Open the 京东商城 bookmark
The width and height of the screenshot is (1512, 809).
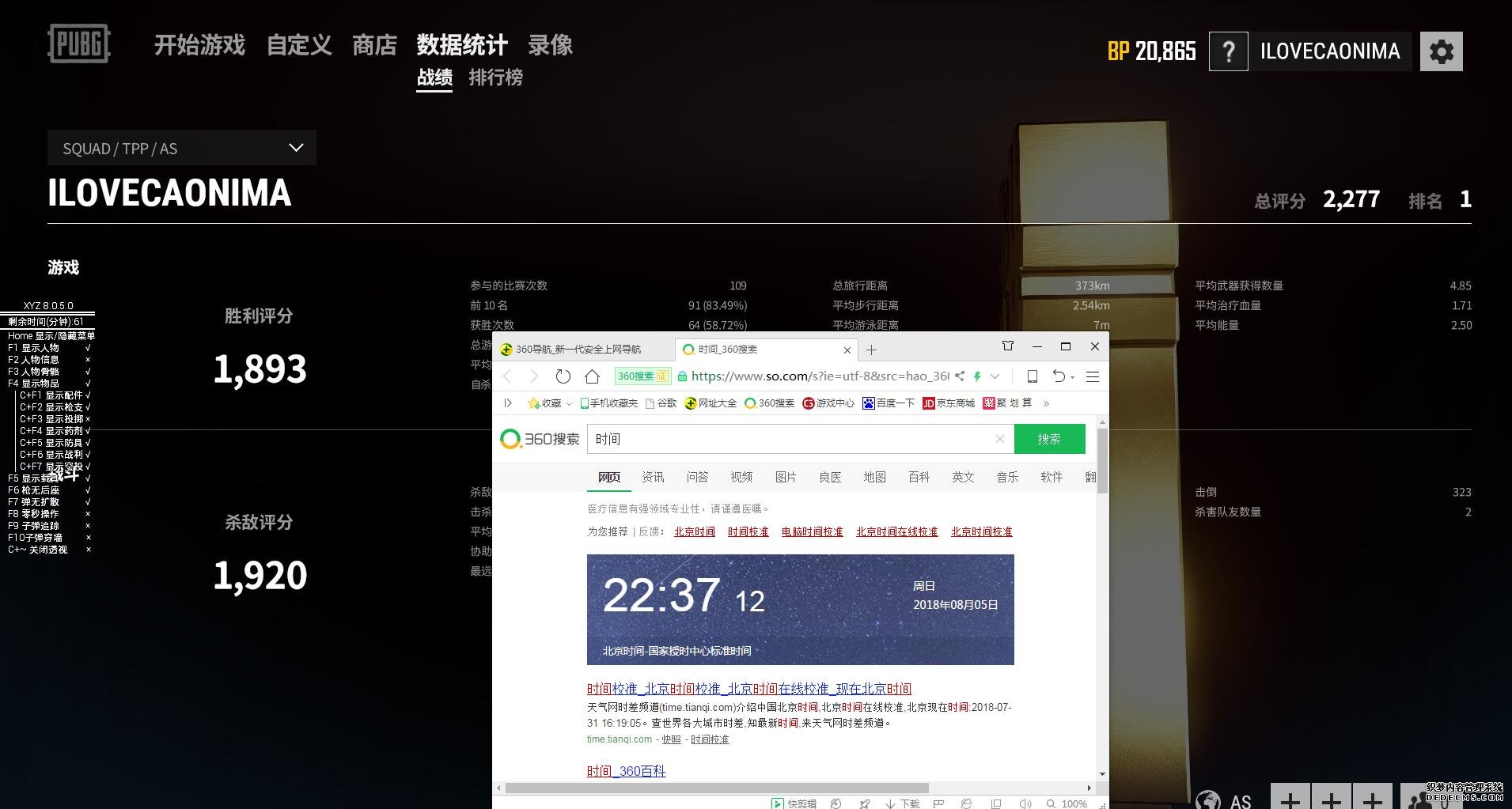[949, 403]
